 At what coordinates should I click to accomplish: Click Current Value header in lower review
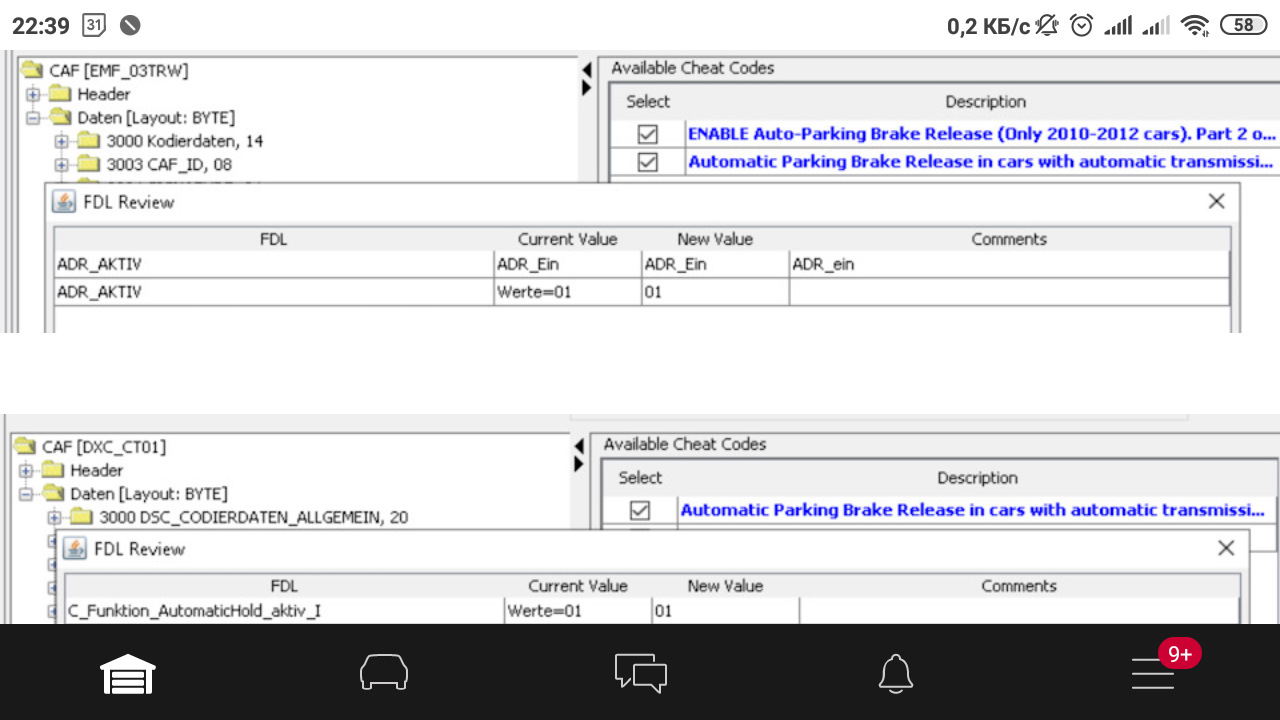578,586
